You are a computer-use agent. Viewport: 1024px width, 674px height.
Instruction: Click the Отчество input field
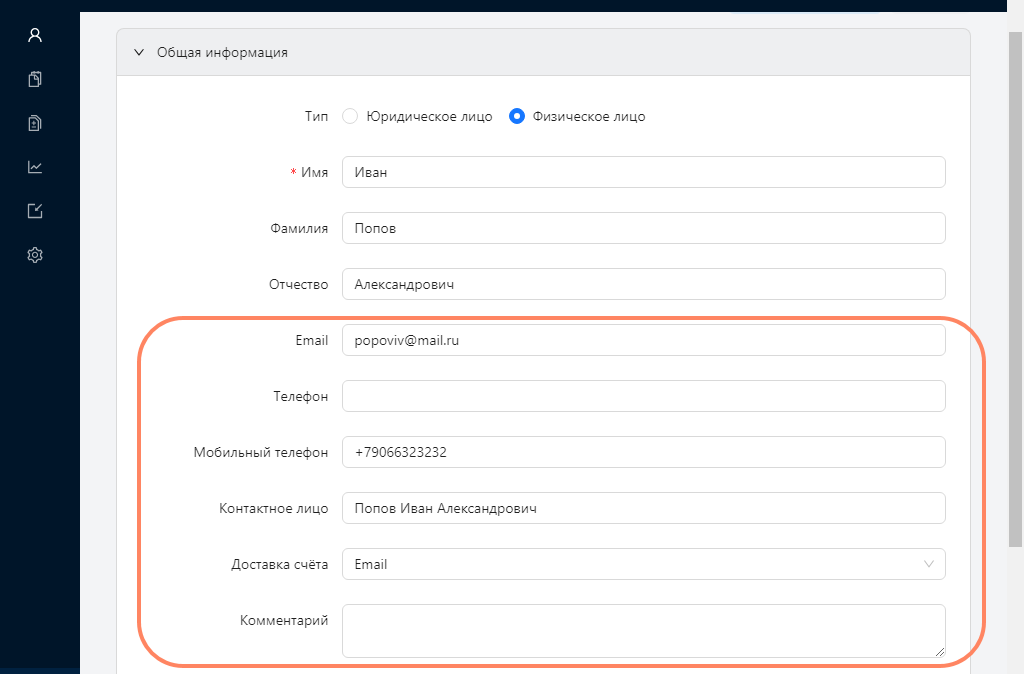pos(644,284)
